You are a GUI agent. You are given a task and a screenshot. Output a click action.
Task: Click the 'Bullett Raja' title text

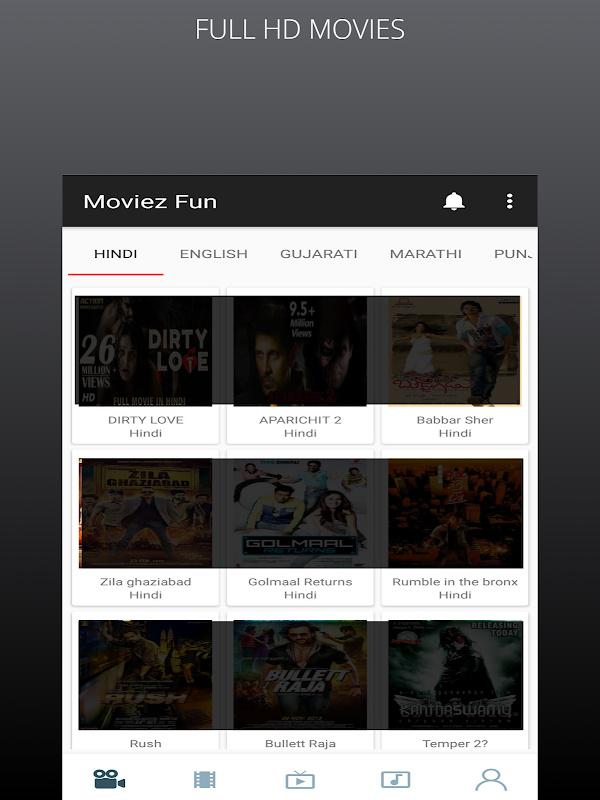(300, 743)
